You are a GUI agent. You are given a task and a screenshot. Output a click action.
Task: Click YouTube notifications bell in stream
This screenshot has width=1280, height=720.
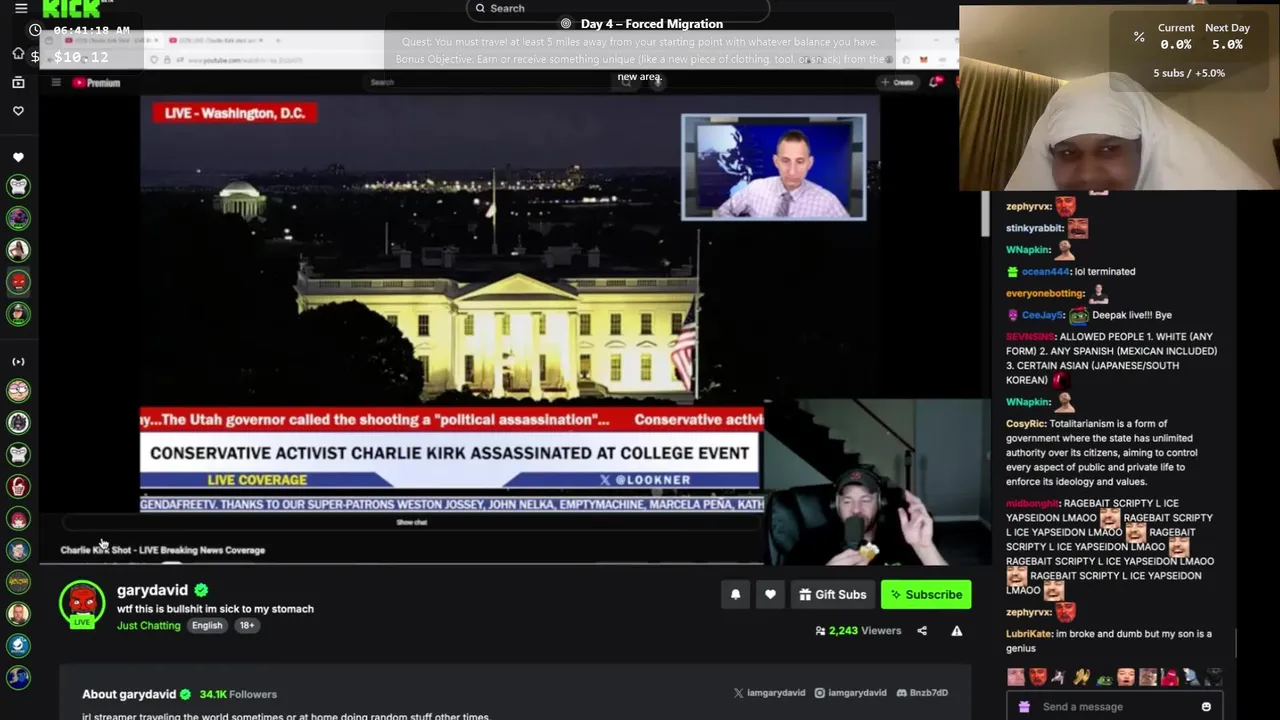[x=934, y=82]
